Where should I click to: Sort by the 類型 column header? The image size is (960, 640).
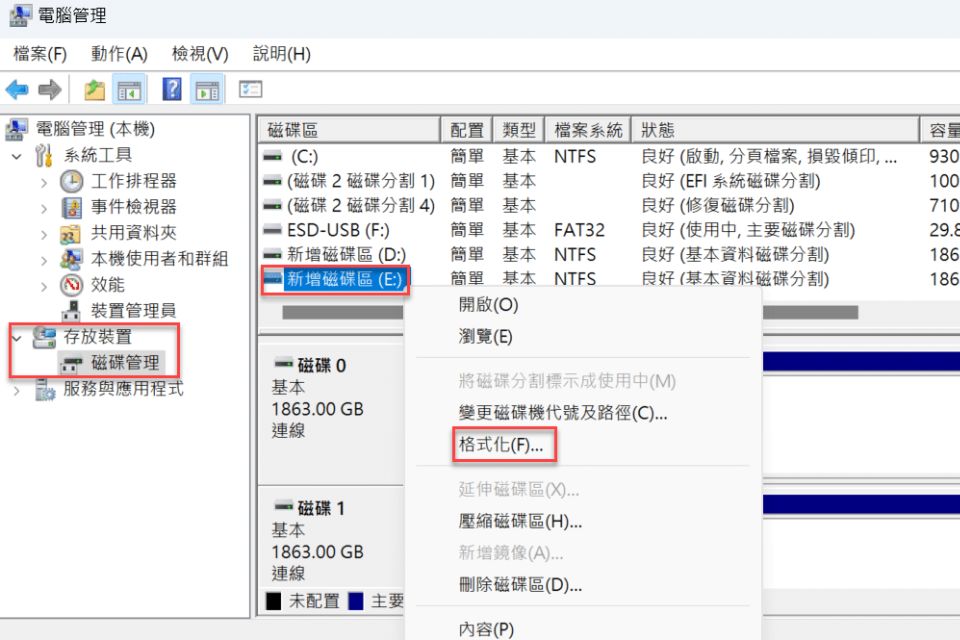click(x=519, y=130)
